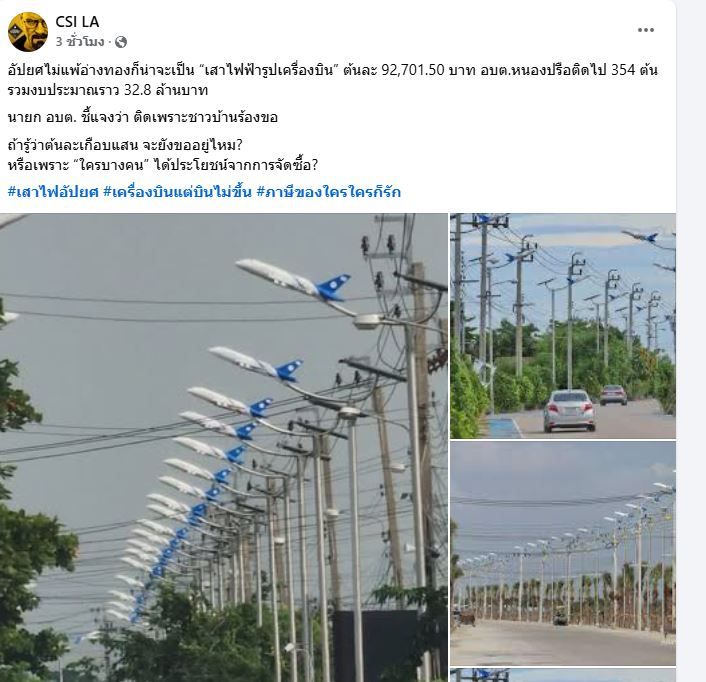Open hashtag #ภาษีของใครใครก็รัก
The image size is (706, 682).
click(x=329, y=192)
